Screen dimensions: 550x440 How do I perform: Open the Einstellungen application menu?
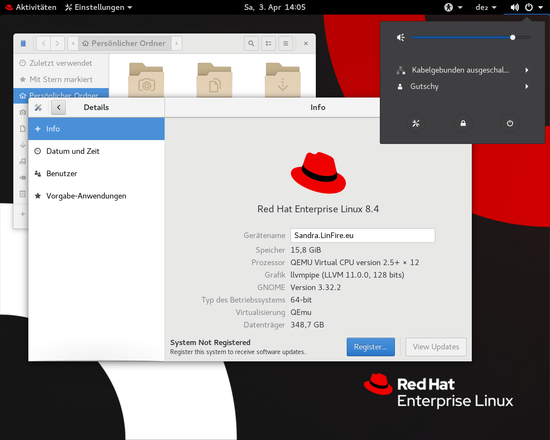pyautogui.click(x=99, y=7)
